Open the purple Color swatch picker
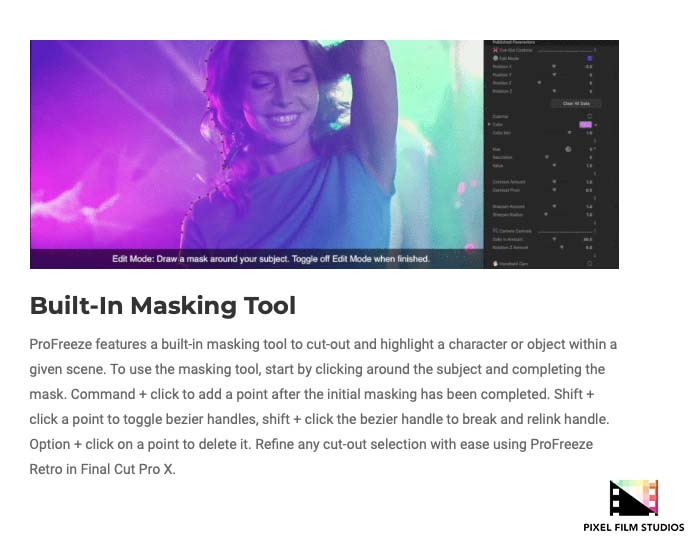Image resolution: width=693 pixels, height=538 pixels. coord(586,125)
